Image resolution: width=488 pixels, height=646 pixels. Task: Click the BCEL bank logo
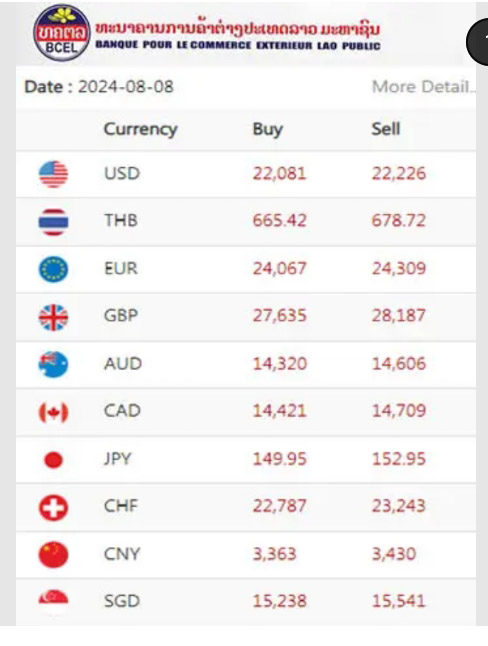coord(61,33)
